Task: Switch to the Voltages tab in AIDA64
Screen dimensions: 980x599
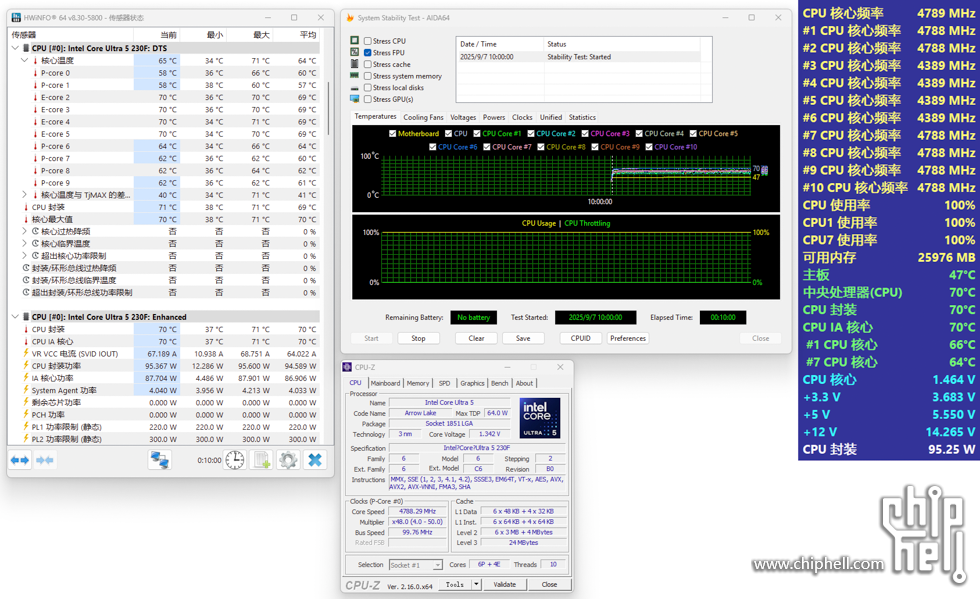Action: (x=462, y=117)
